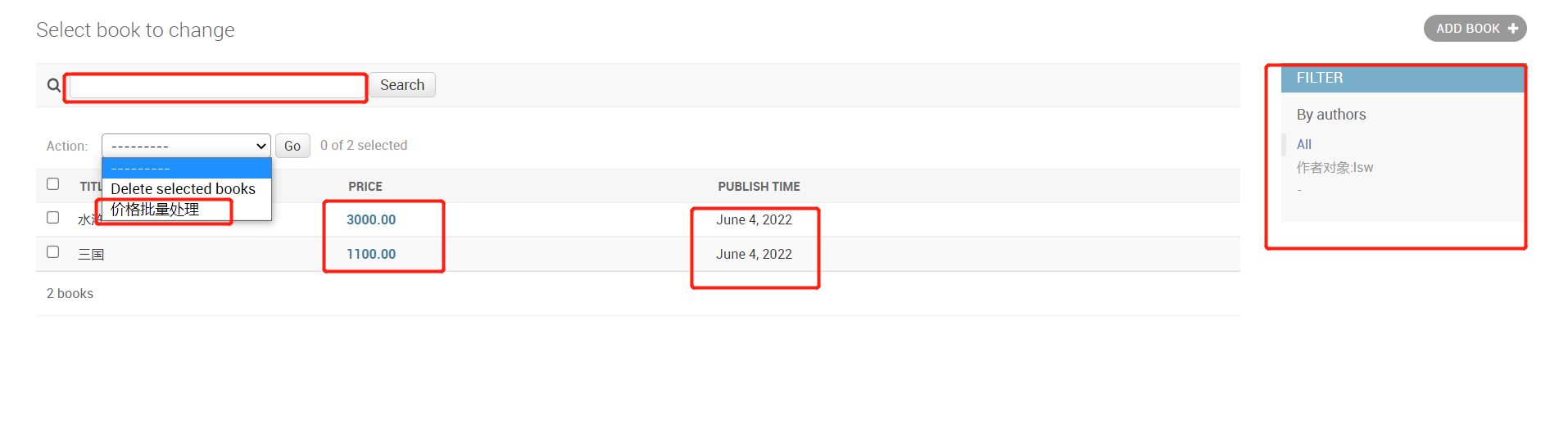Click the 1100.00 price link
This screenshot has height=434, width=1568.
[x=371, y=254]
